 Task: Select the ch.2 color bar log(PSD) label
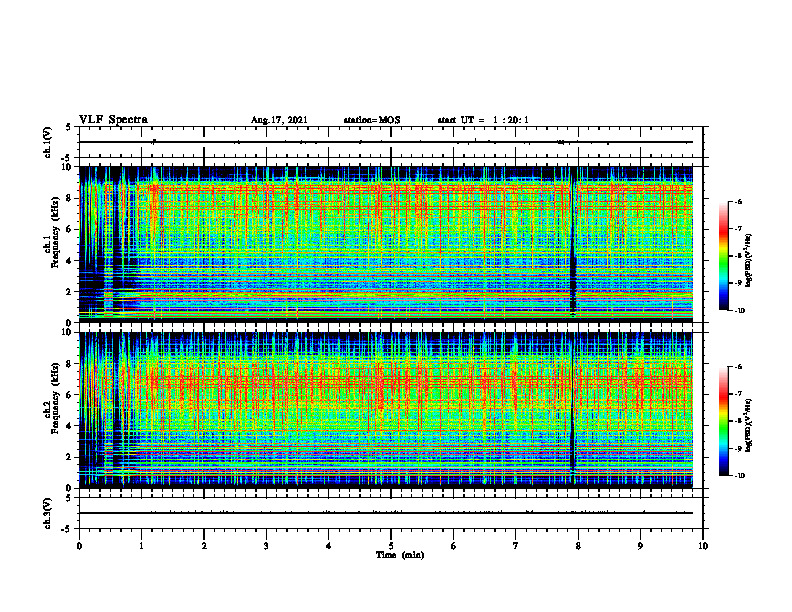749,425
